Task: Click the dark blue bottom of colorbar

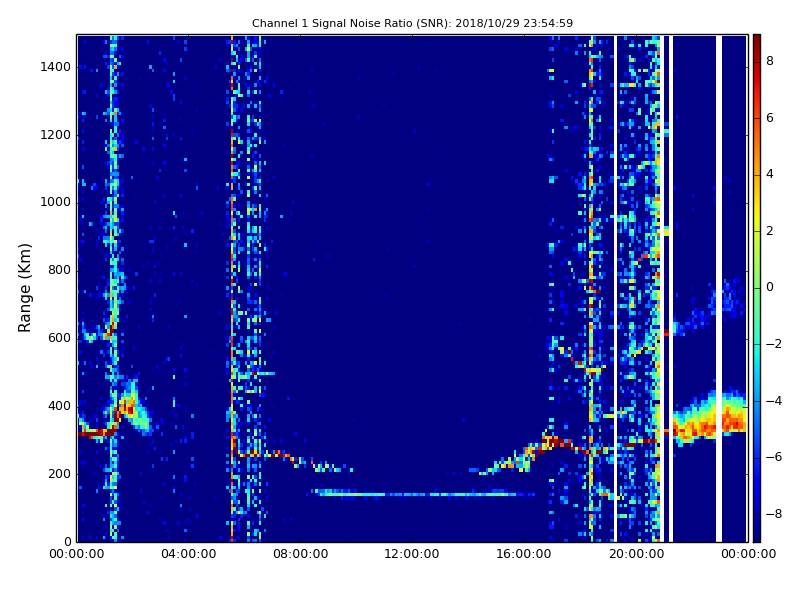Action: coord(757,533)
